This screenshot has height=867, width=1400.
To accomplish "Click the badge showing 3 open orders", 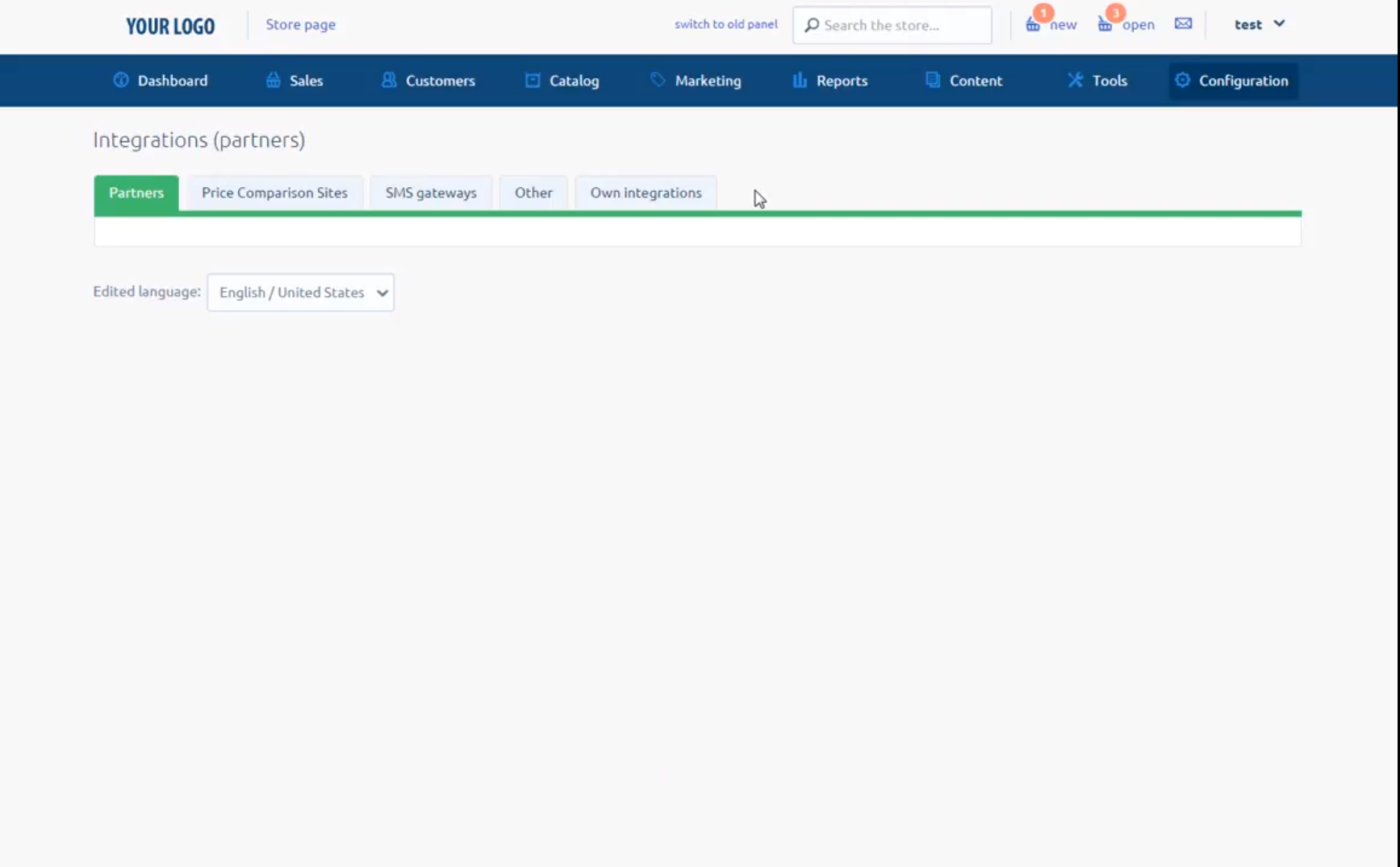I will click(1116, 13).
